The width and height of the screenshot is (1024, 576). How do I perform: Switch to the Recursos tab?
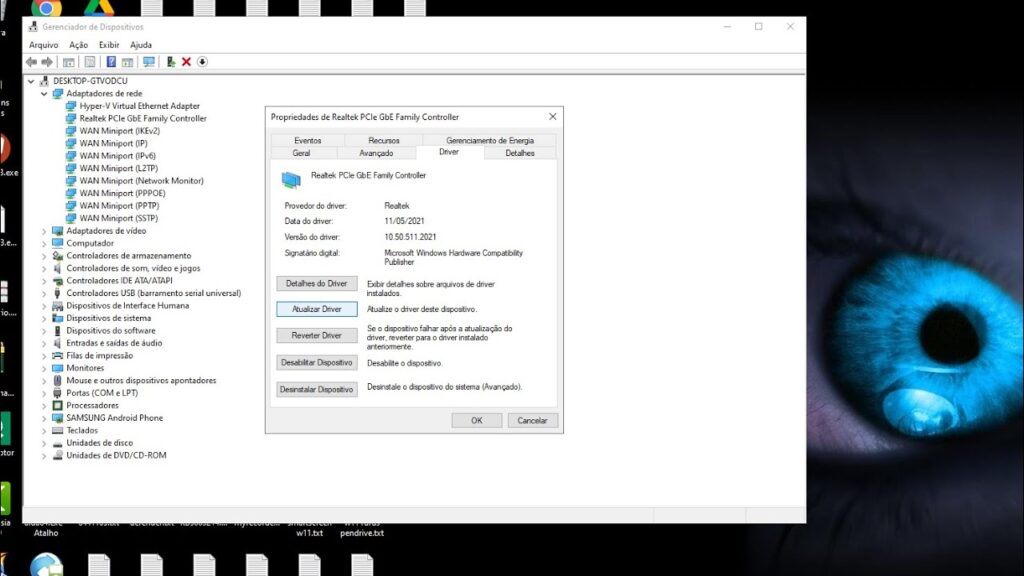(383, 140)
